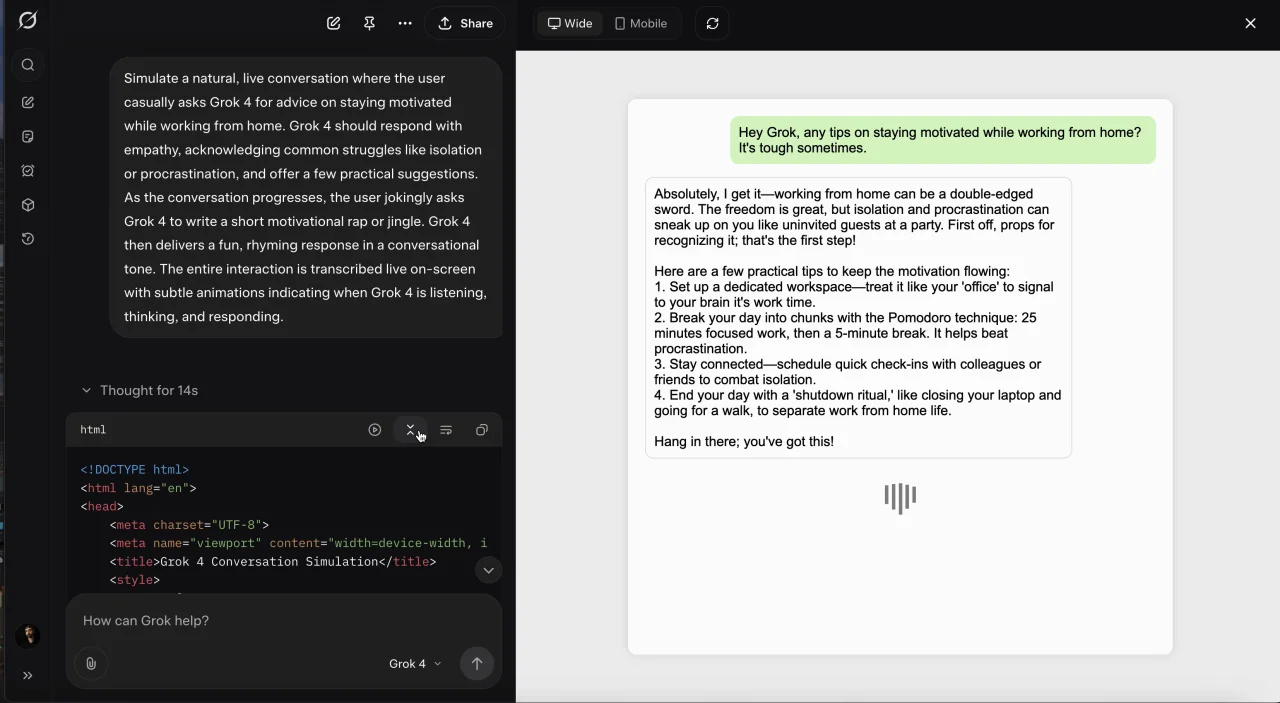
Task: Expand the sidebar with the double-arrow icon
Action: pos(28,676)
